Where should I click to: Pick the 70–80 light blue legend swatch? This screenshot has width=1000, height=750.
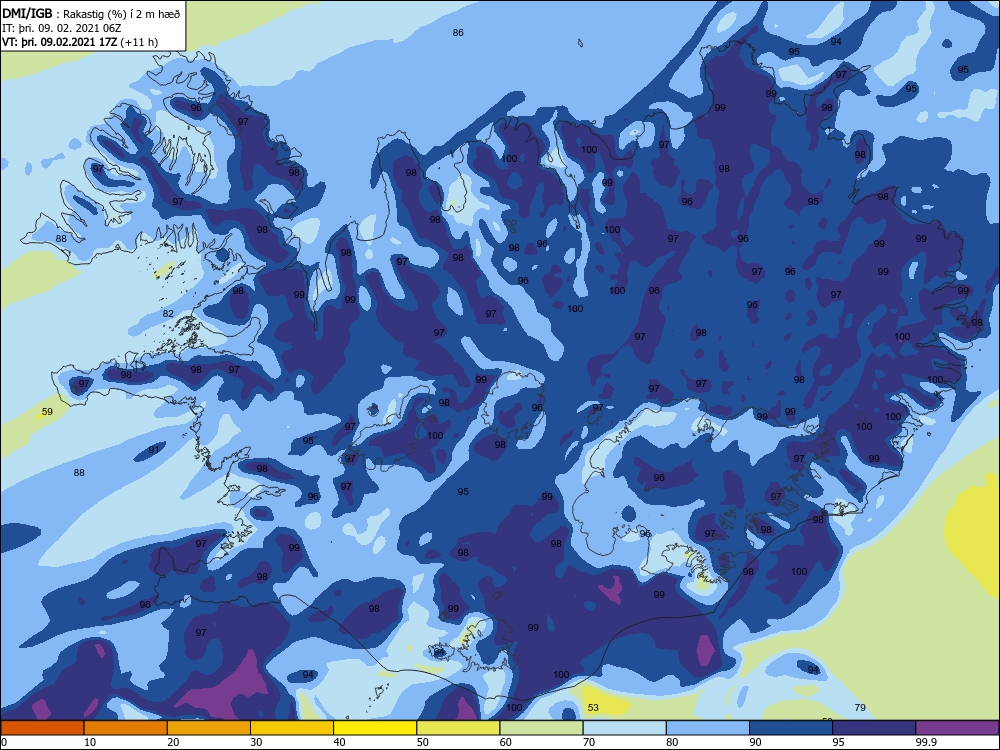coord(624,728)
